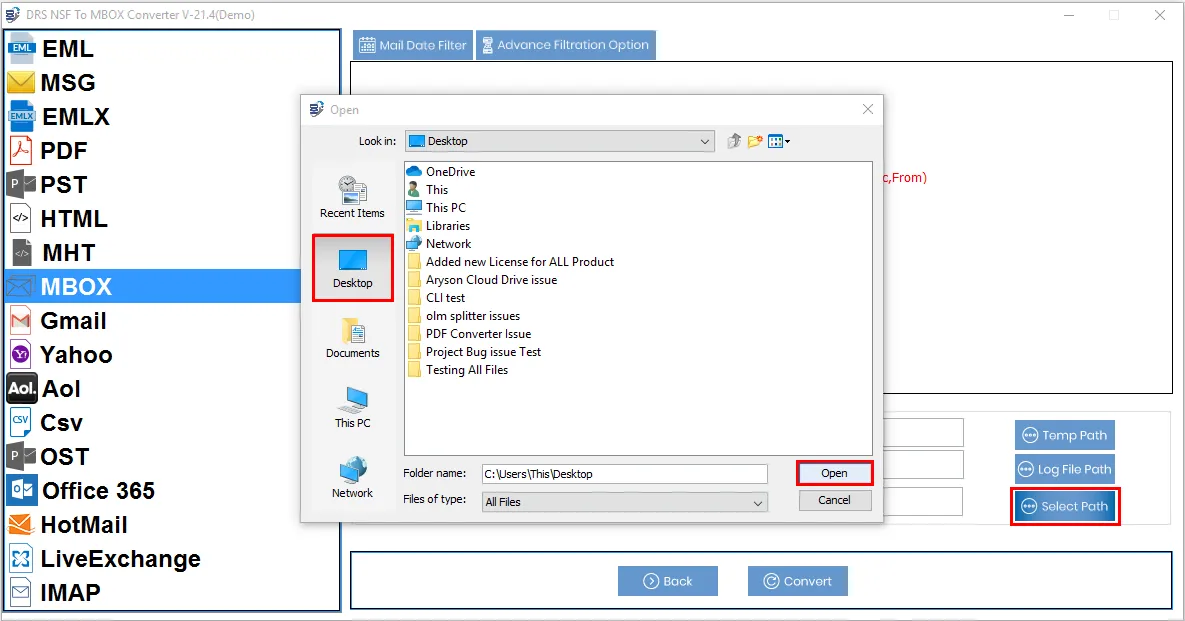Click the Open button in dialog
1185x621 pixels.
pyautogui.click(x=834, y=473)
